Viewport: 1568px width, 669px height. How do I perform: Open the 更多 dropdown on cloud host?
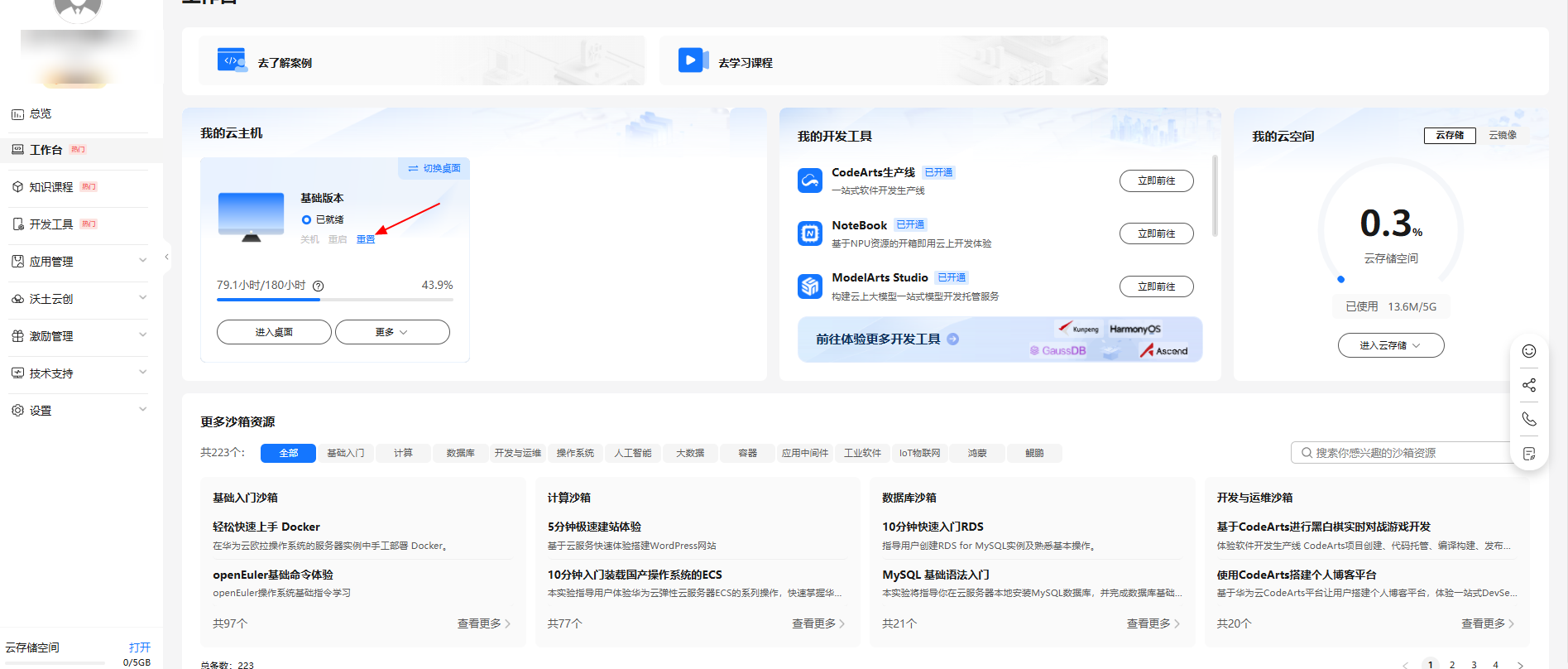tap(392, 332)
